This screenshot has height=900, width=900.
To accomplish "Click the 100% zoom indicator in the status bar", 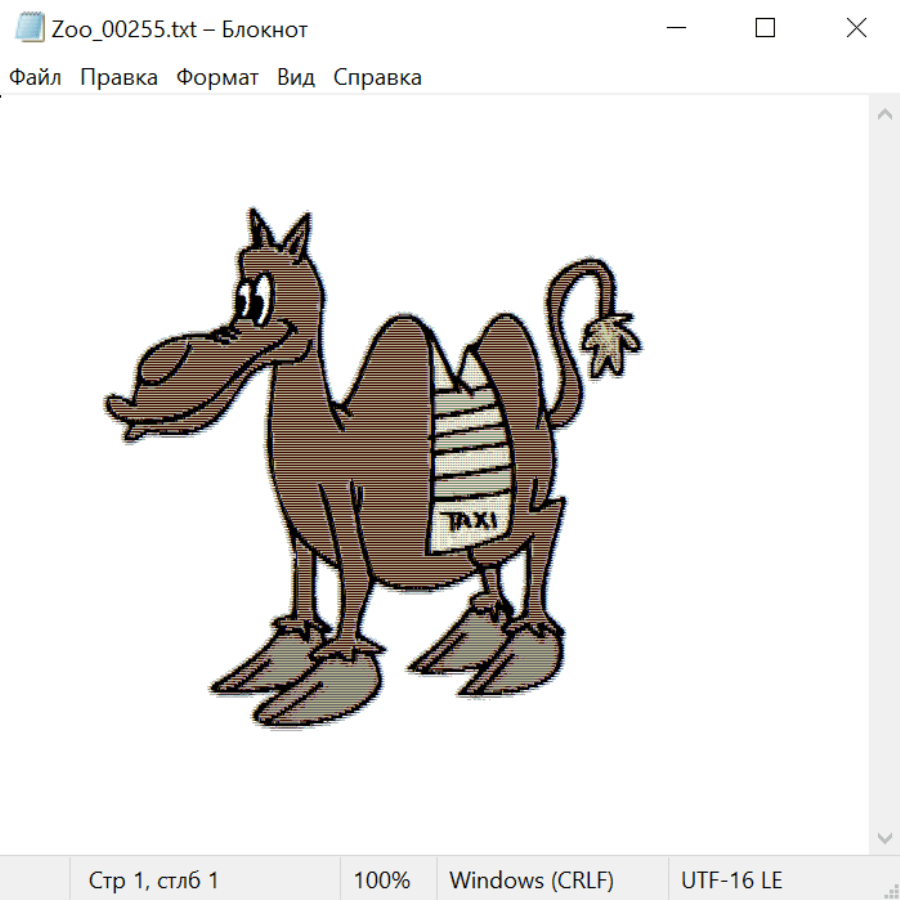I will point(382,880).
